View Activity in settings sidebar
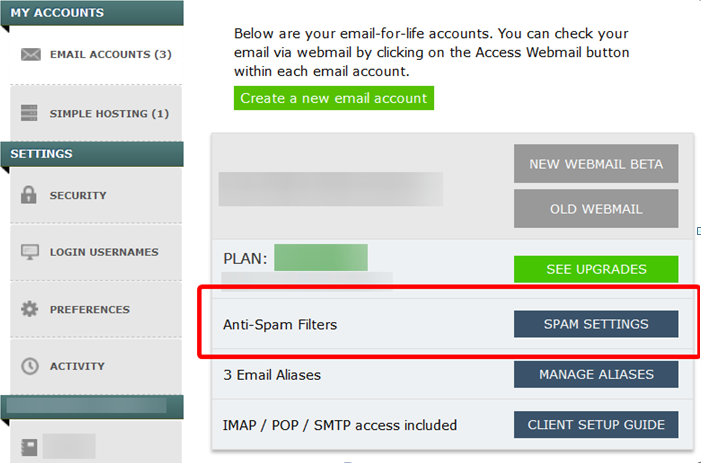This screenshot has height=463, width=701. point(77,366)
